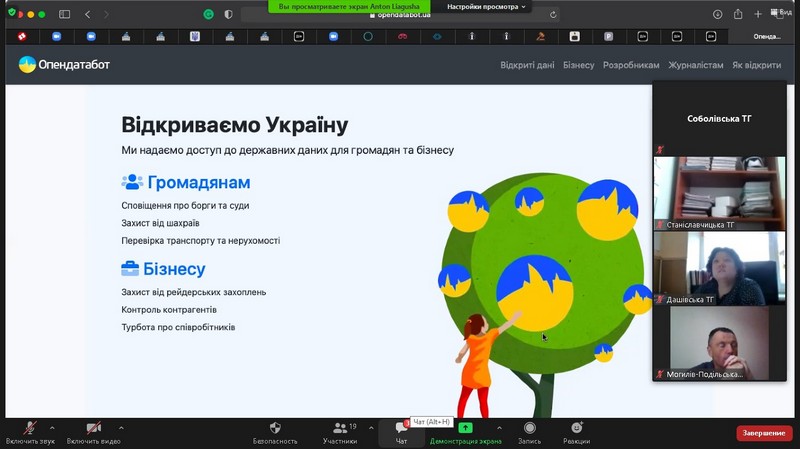Open Розробникам navigation item
This screenshot has width=800, height=449.
pyautogui.click(x=631, y=65)
